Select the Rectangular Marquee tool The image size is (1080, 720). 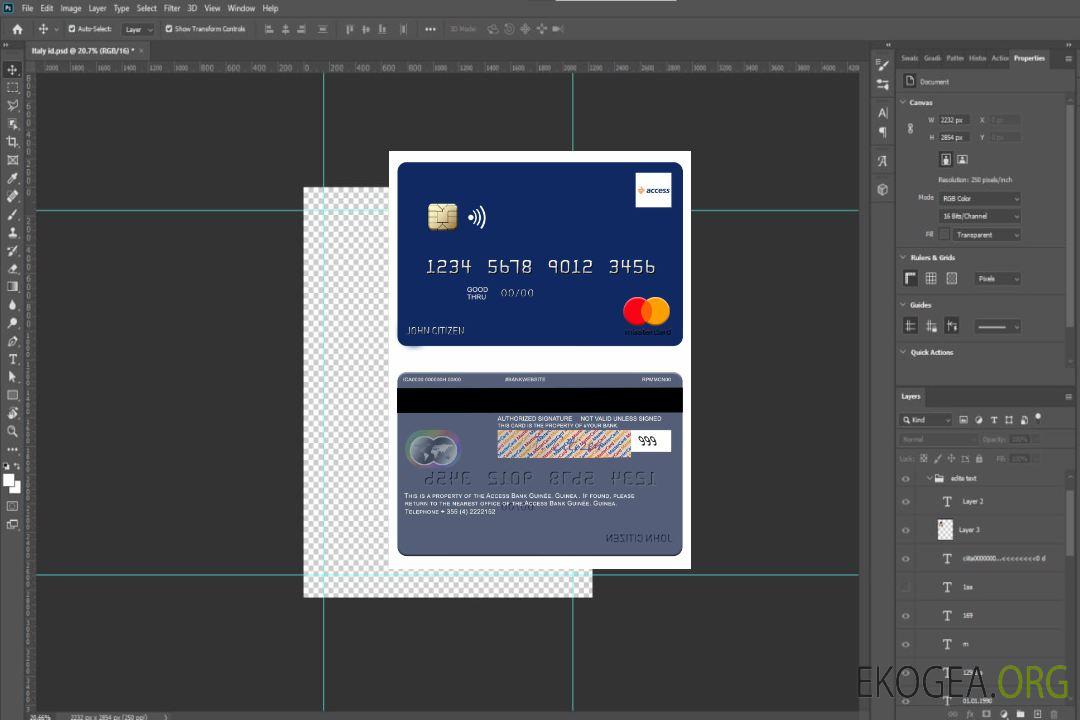[x=12, y=88]
